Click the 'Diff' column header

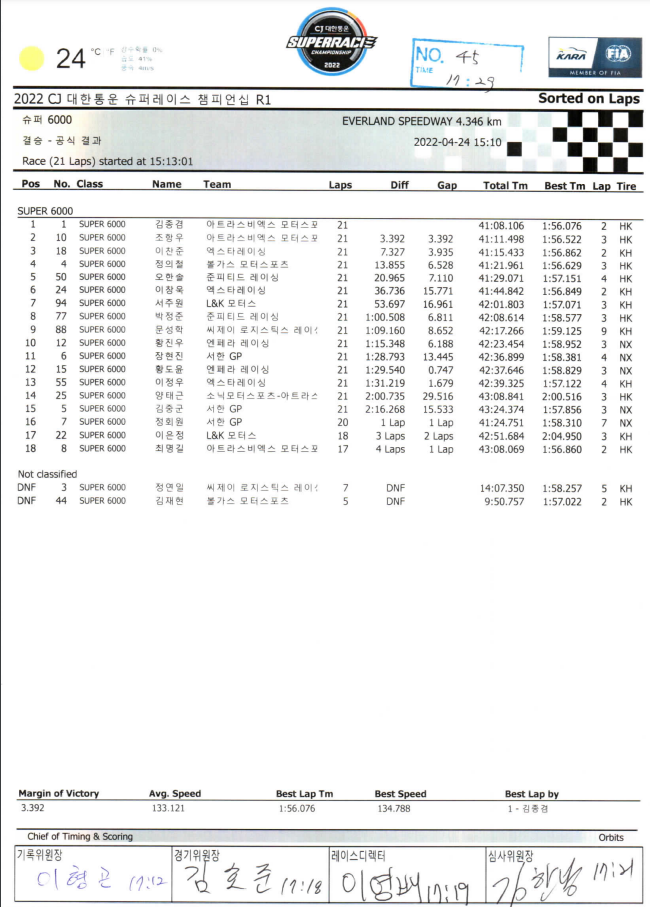pos(399,185)
